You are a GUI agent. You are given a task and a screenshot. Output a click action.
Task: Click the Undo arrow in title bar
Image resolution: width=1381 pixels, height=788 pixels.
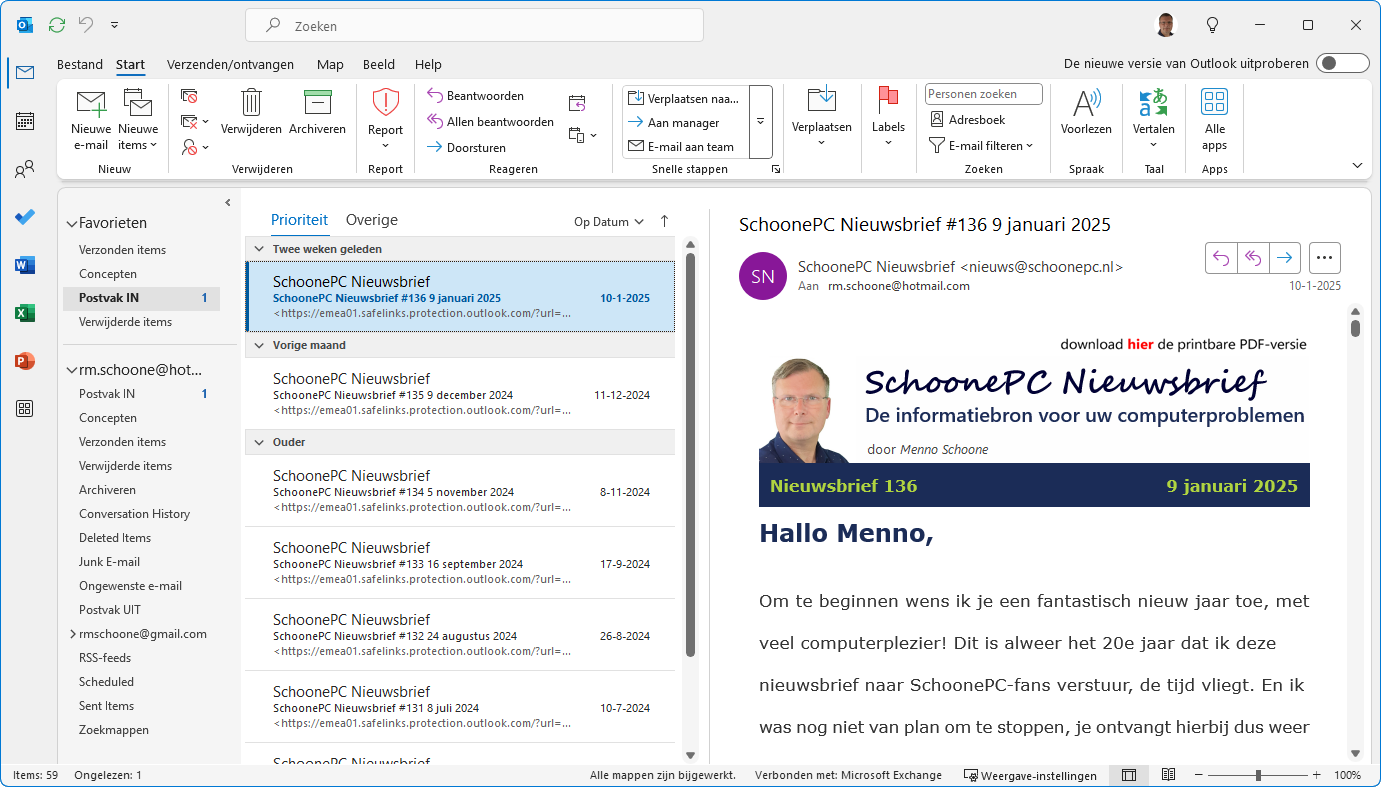(x=87, y=25)
